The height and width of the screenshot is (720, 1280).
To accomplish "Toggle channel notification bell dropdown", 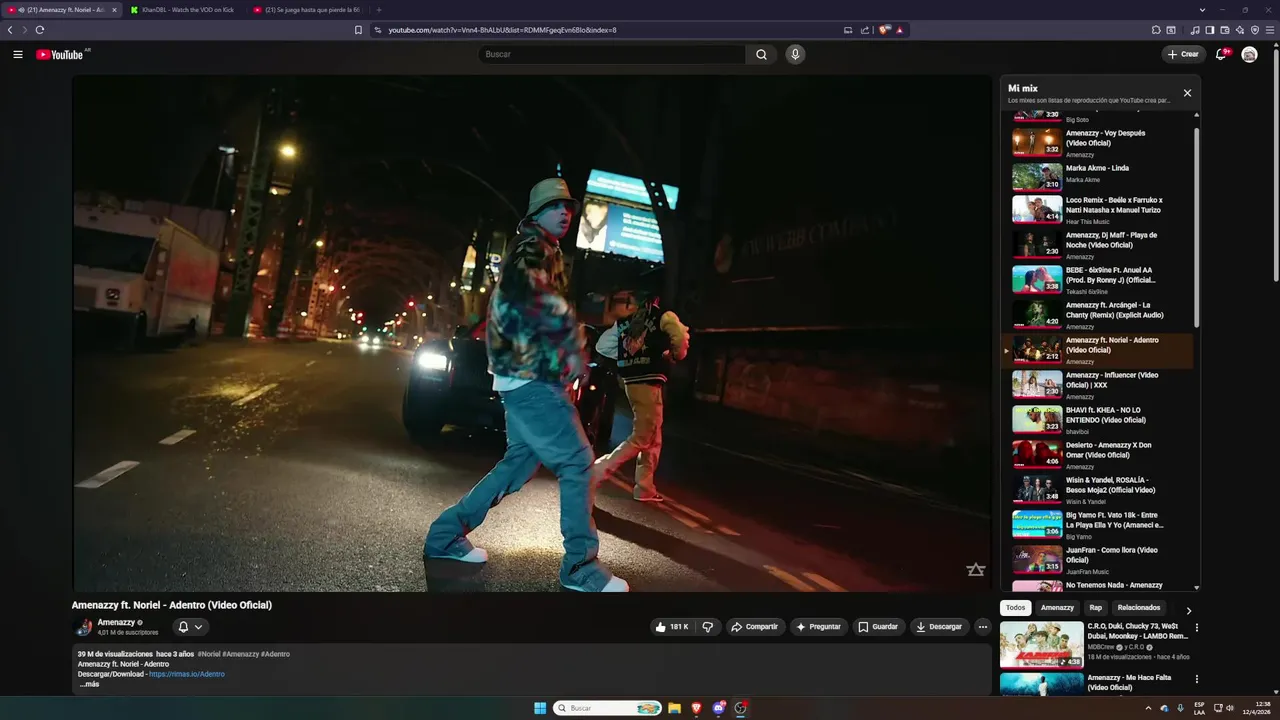I will click(190, 627).
